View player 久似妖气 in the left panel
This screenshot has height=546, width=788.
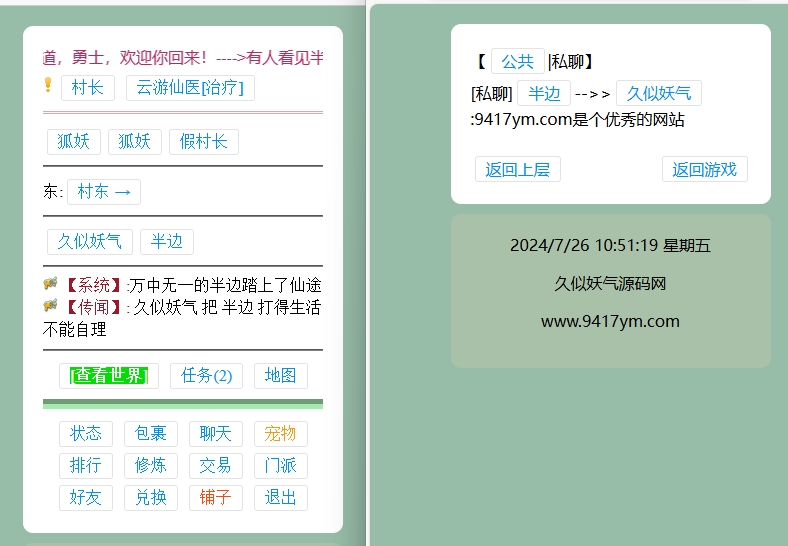(x=90, y=242)
